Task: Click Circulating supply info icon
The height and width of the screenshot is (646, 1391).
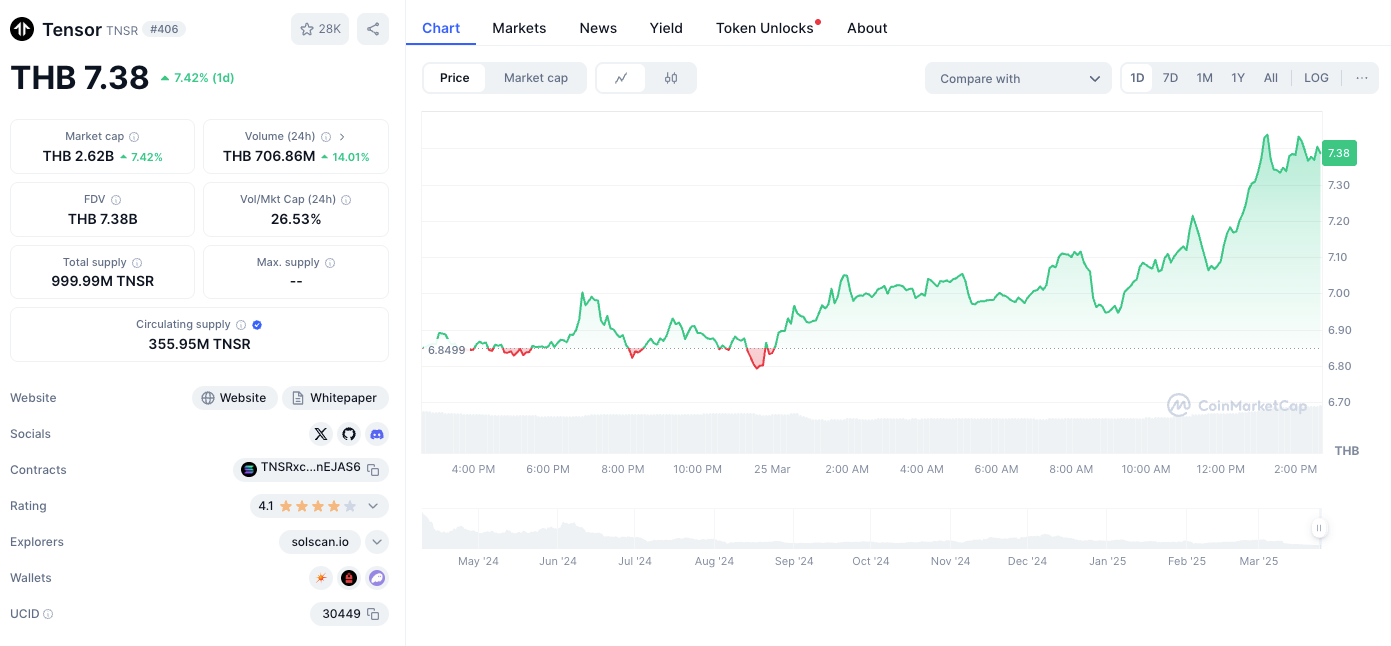Action: tap(241, 325)
